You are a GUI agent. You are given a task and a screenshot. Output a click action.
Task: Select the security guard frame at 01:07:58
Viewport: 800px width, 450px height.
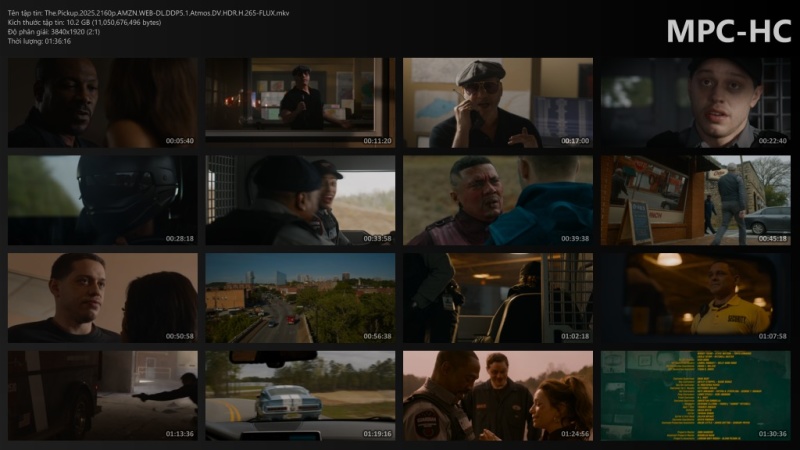695,298
